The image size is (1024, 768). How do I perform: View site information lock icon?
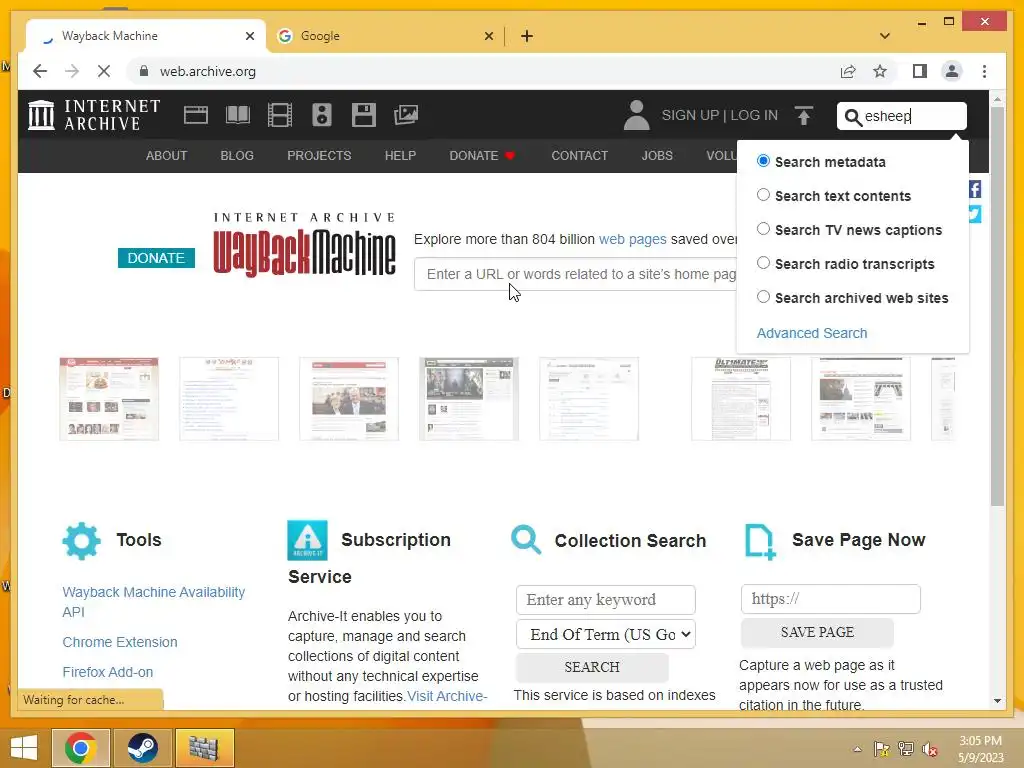tap(144, 71)
